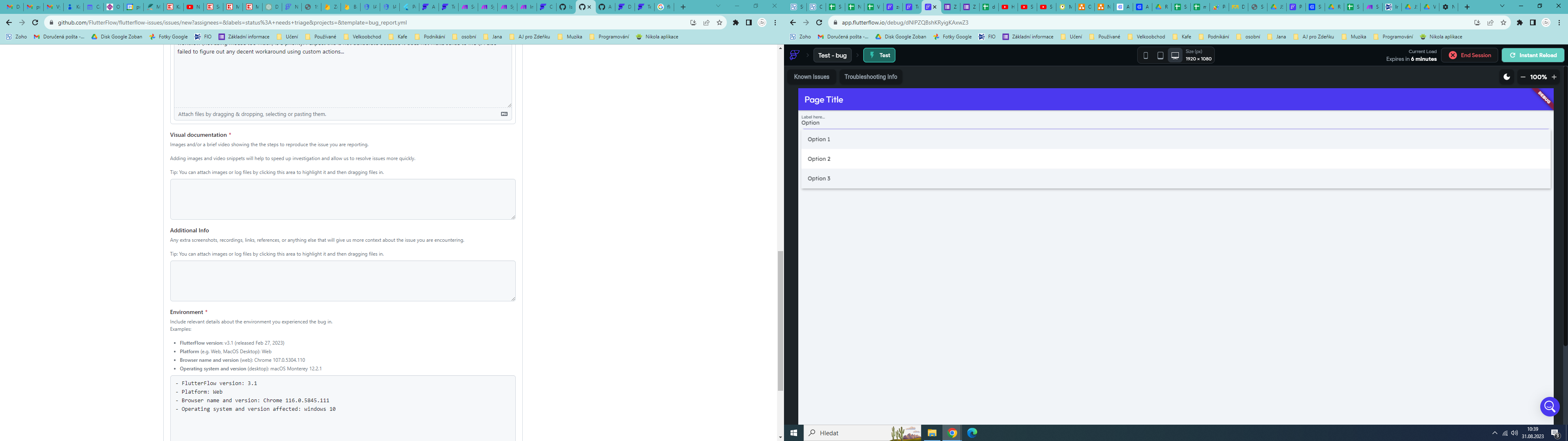Viewport: 1568px width, 441px height.
Task: Switch to the Known Issues tab
Action: pyautogui.click(x=811, y=77)
